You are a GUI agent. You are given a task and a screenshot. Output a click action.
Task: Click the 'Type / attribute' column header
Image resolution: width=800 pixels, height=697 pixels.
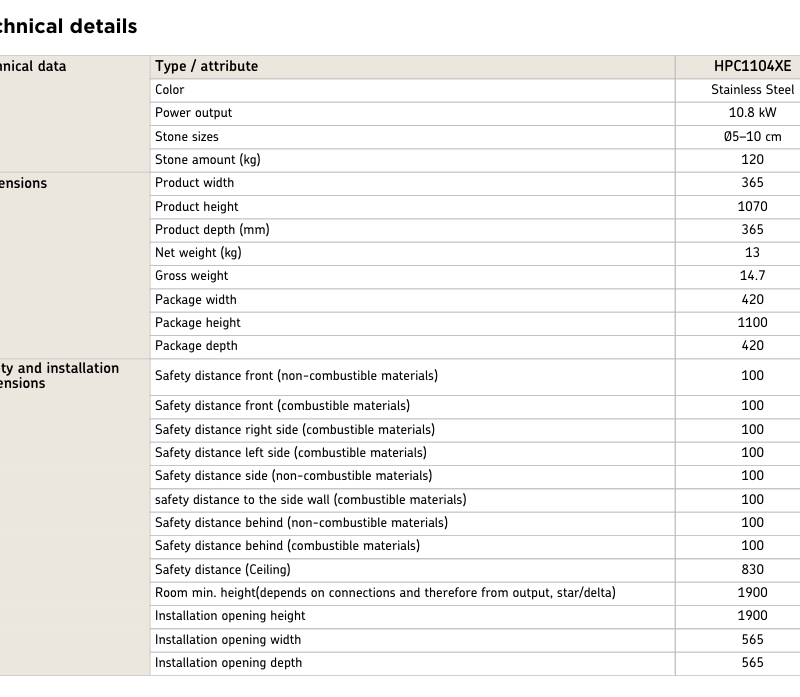206,67
